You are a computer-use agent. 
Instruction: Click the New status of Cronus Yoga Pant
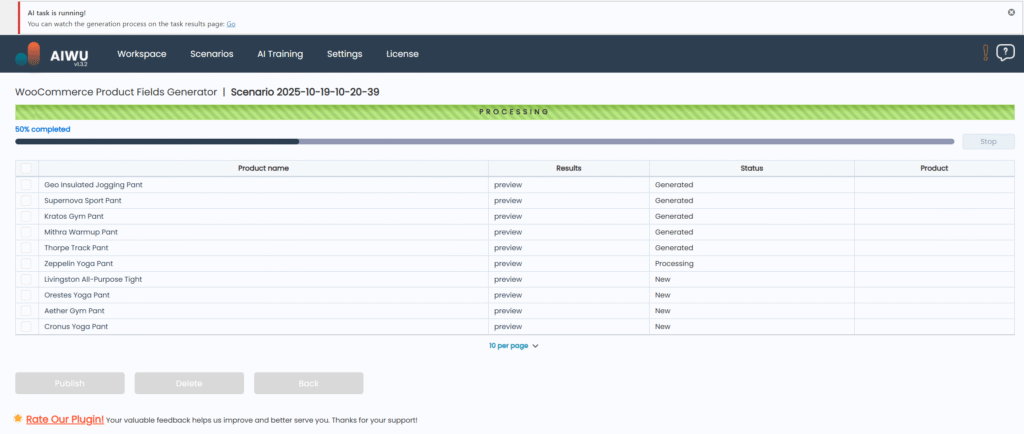(x=663, y=326)
